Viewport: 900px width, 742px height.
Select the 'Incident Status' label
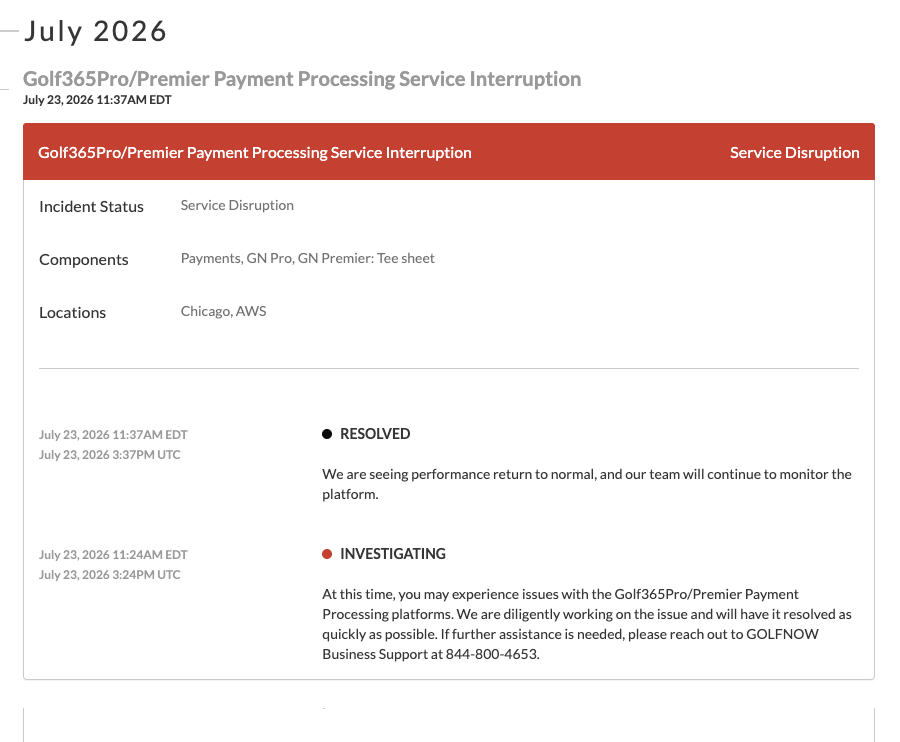tap(91, 207)
